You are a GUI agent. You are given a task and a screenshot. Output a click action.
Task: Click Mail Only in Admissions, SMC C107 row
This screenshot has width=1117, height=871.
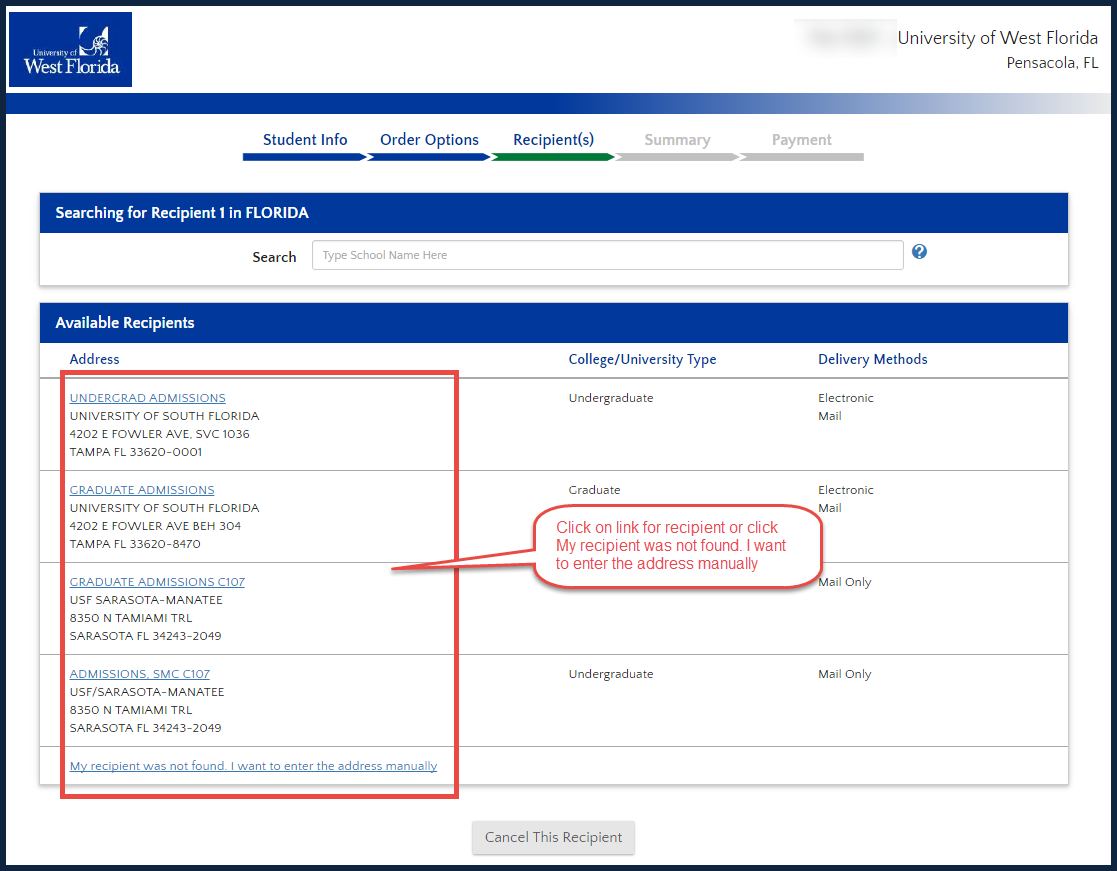[x=844, y=674]
